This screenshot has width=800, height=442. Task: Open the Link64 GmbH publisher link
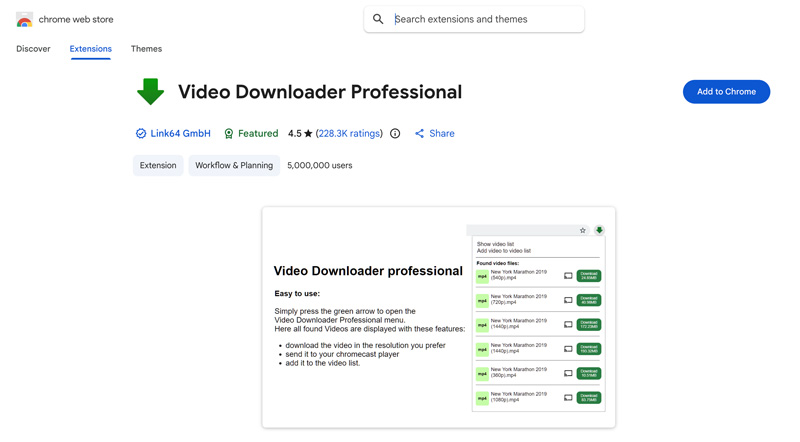pos(180,134)
